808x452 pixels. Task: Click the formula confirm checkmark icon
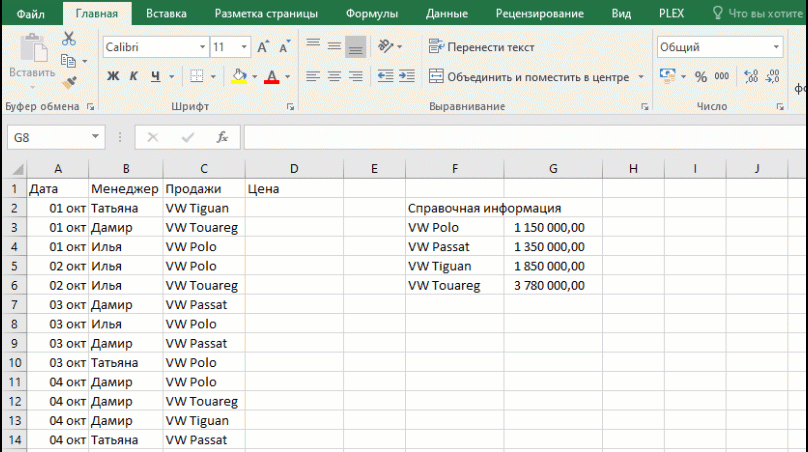pos(188,137)
